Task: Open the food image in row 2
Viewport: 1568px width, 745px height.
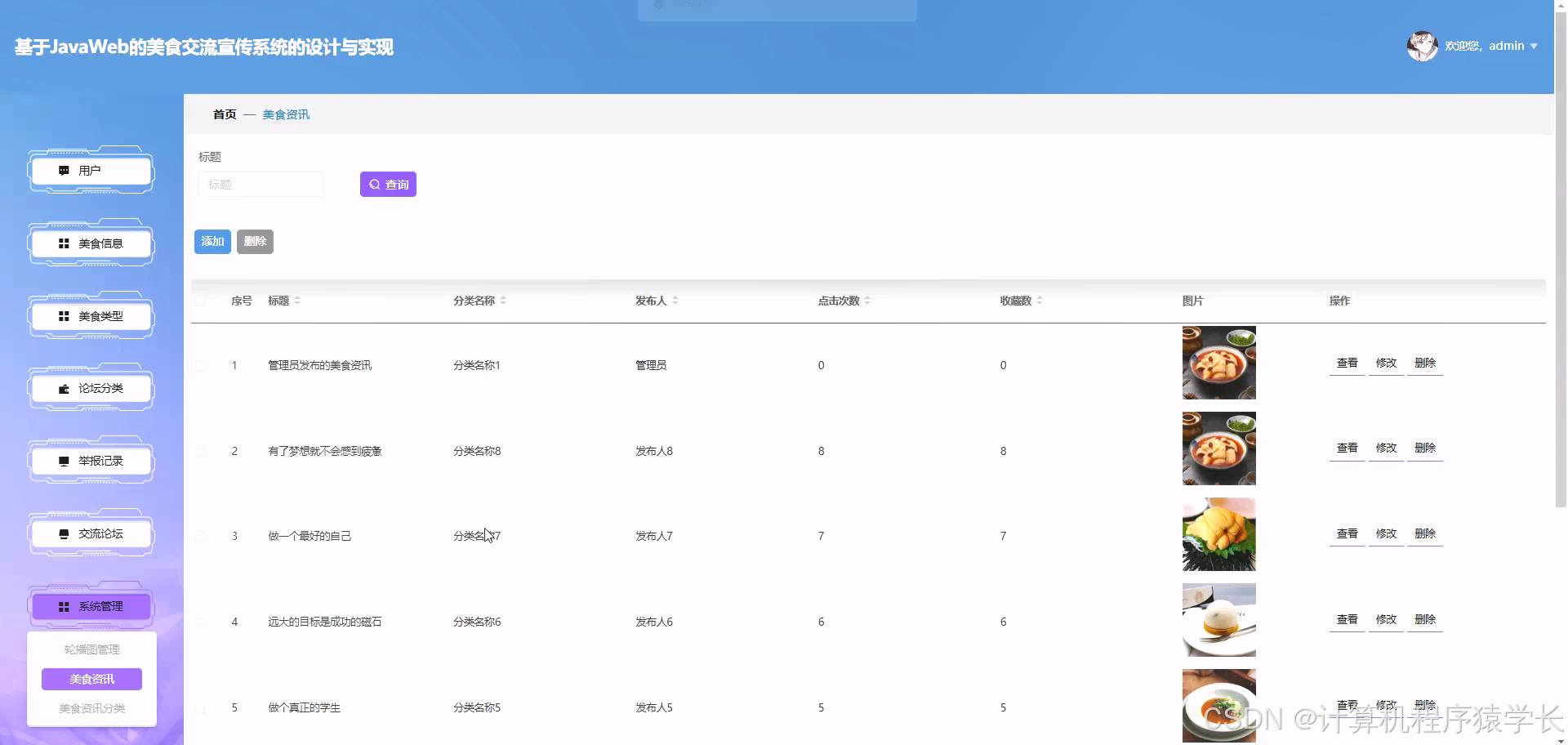Action: click(1218, 448)
